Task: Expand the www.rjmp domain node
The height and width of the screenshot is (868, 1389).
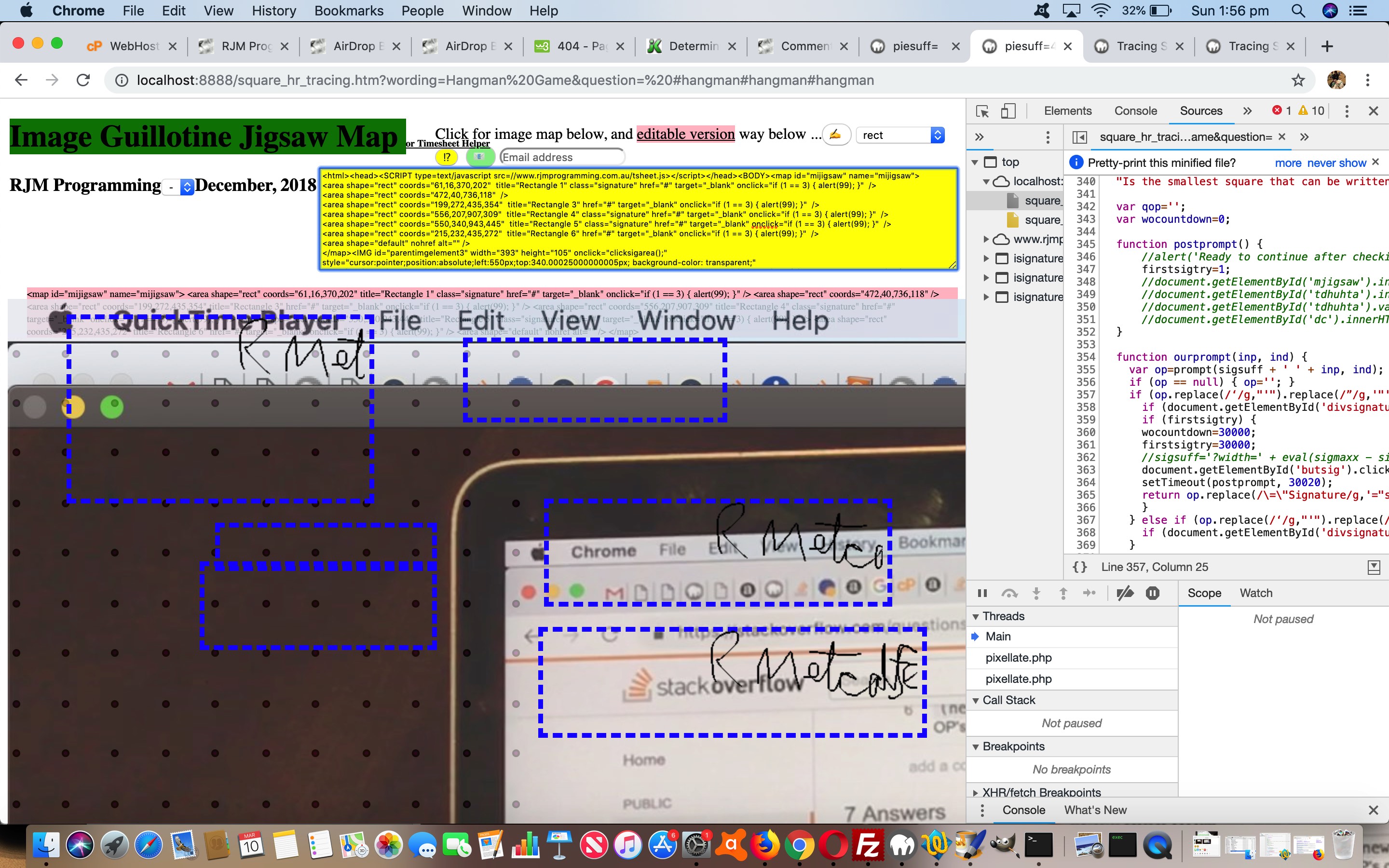Action: pos(986,239)
